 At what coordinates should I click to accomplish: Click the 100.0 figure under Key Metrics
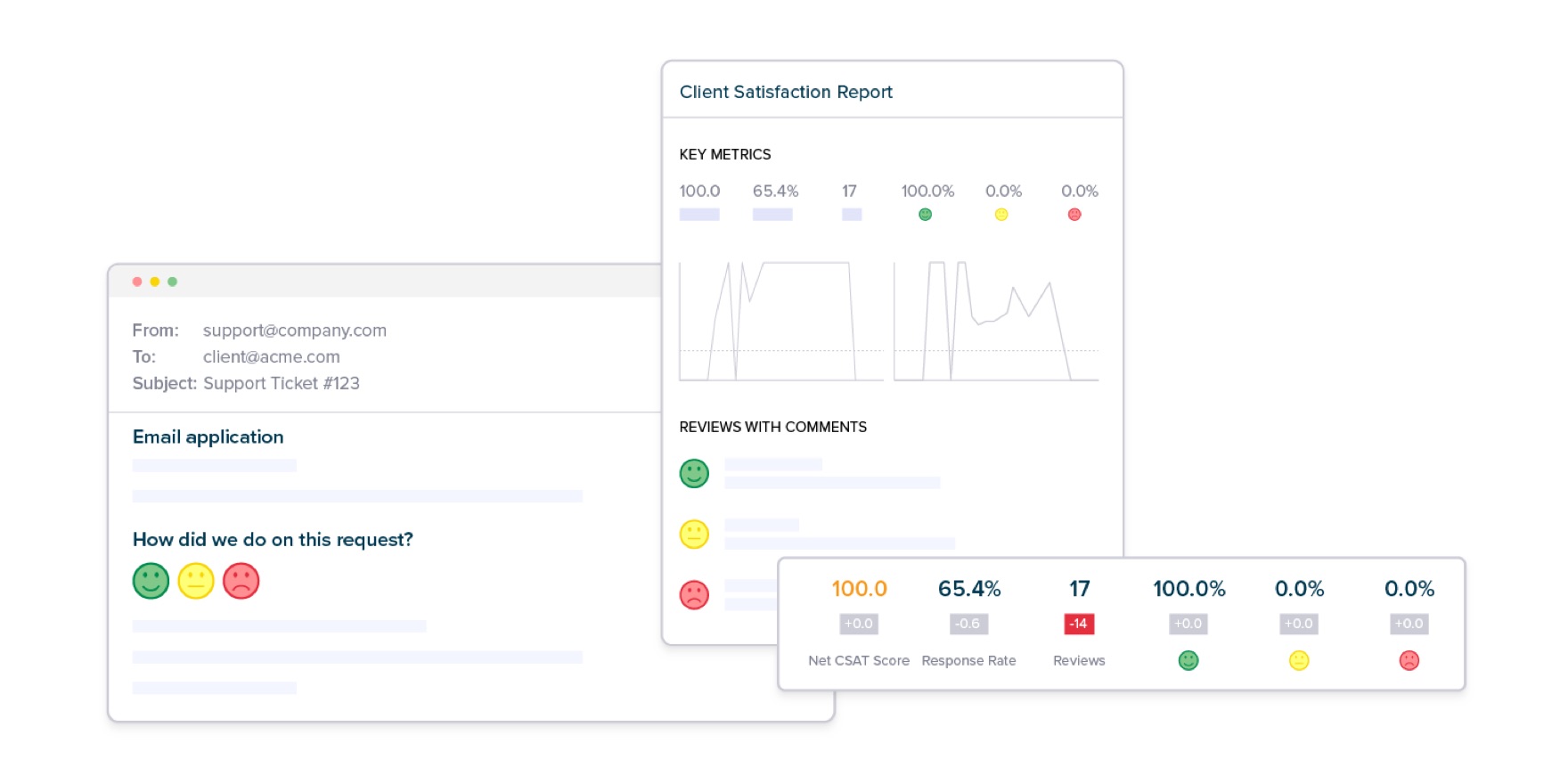[x=699, y=191]
